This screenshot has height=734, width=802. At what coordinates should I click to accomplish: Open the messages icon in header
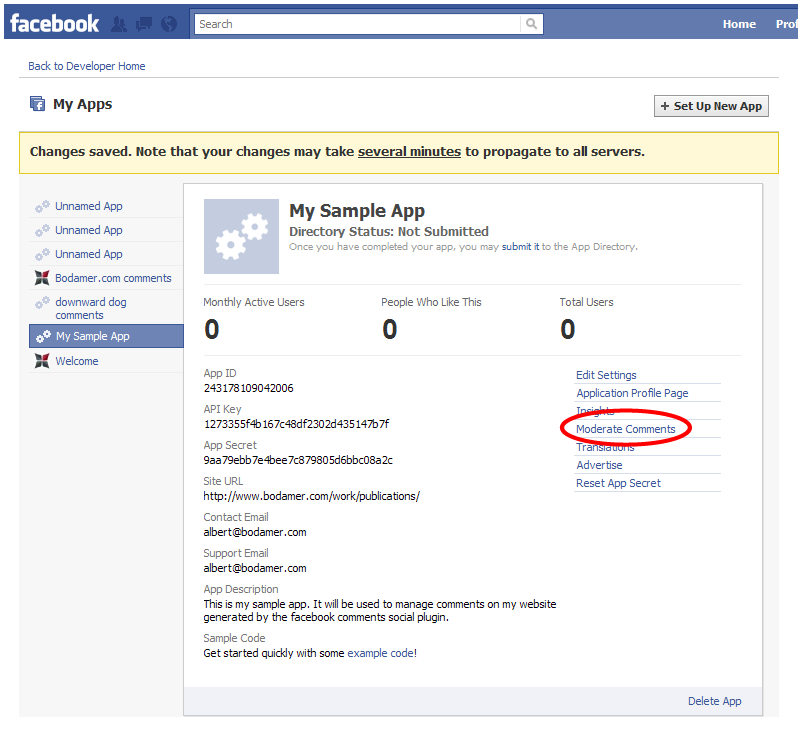pos(144,24)
